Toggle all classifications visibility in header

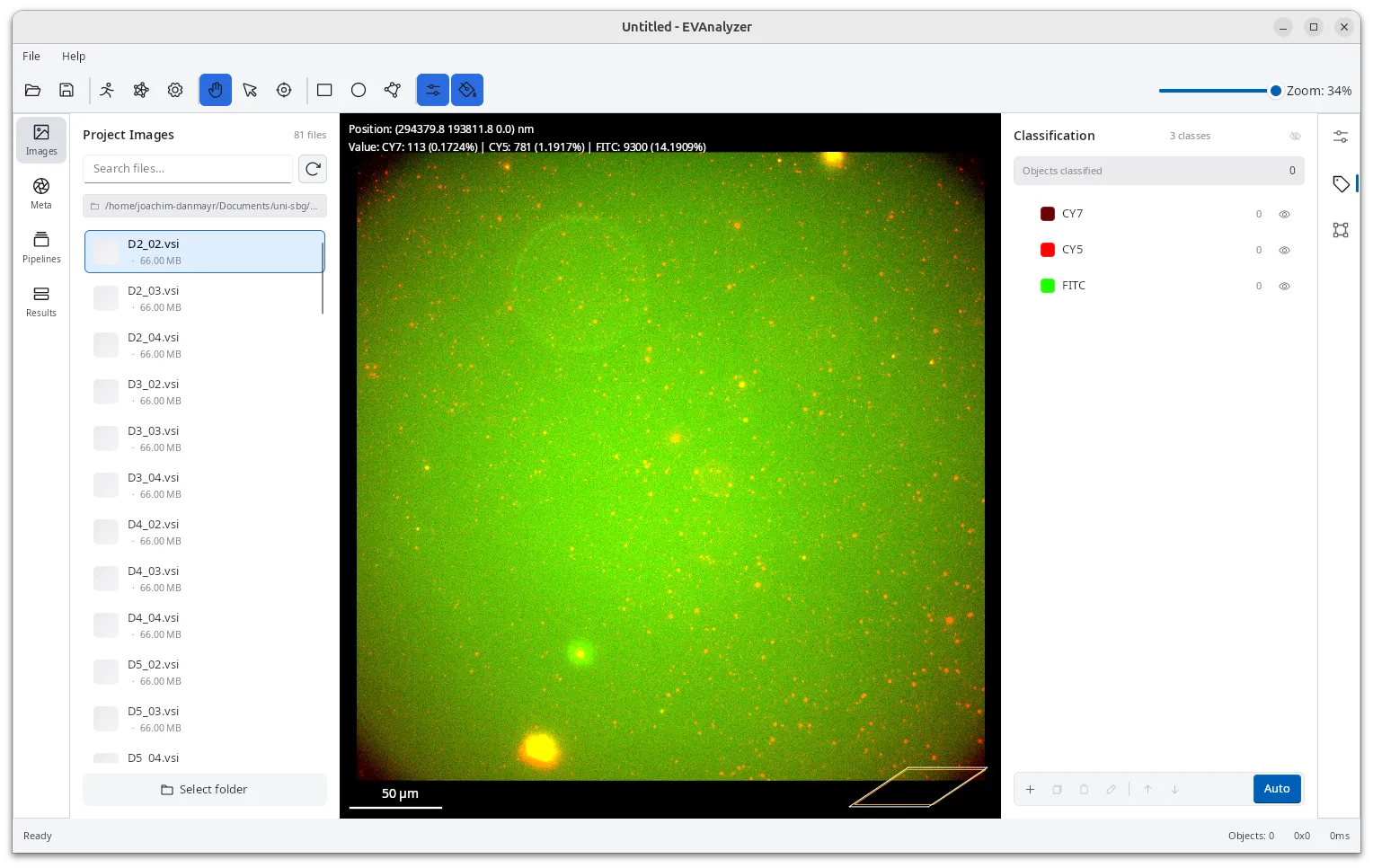click(1295, 136)
